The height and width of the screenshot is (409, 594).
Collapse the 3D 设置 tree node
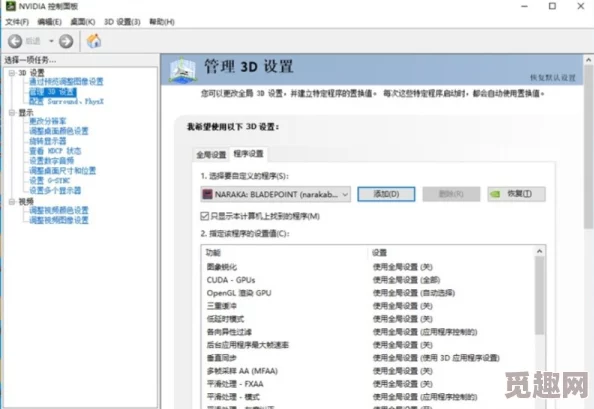coord(12,73)
